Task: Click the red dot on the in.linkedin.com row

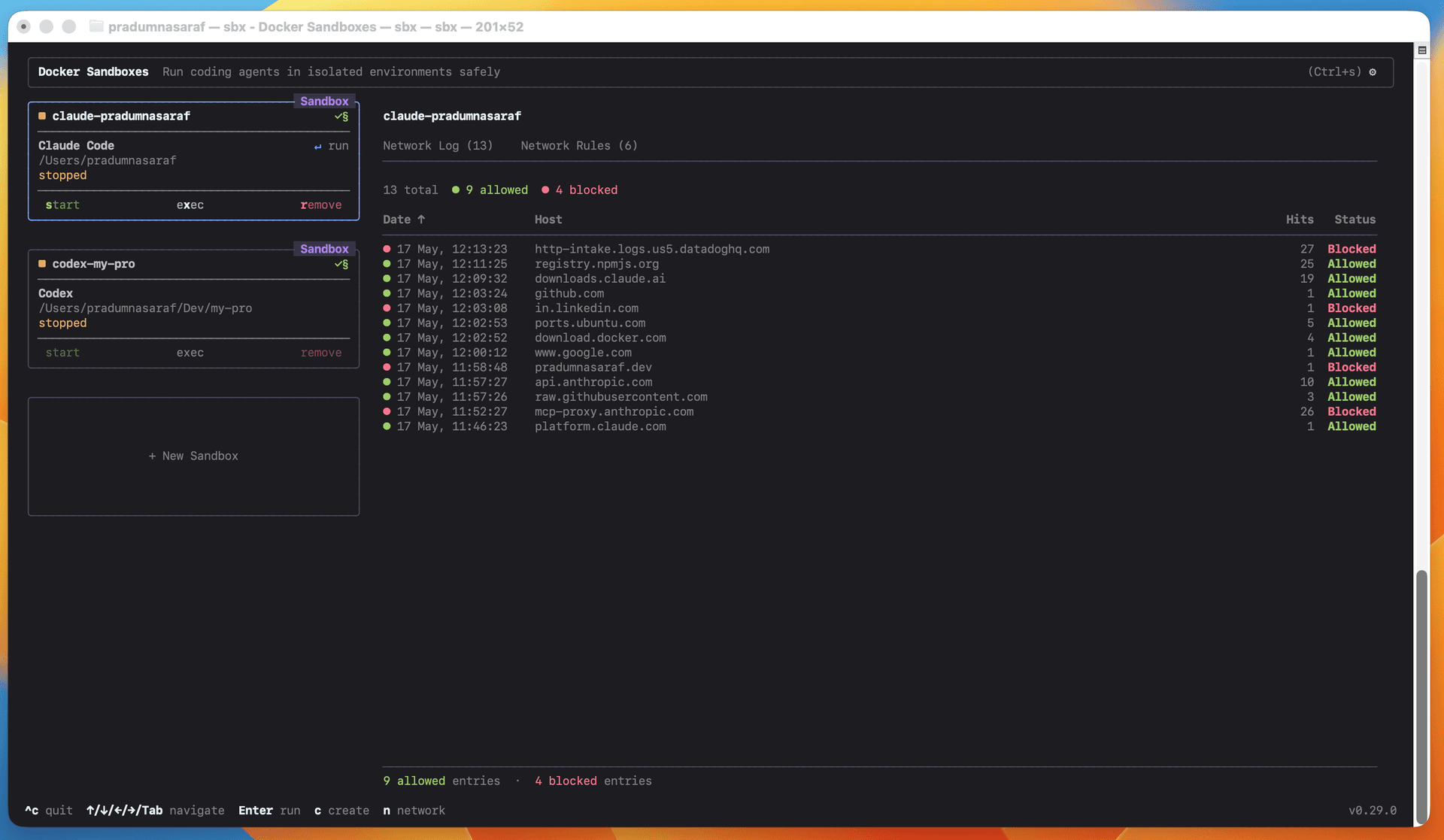Action: pos(387,308)
